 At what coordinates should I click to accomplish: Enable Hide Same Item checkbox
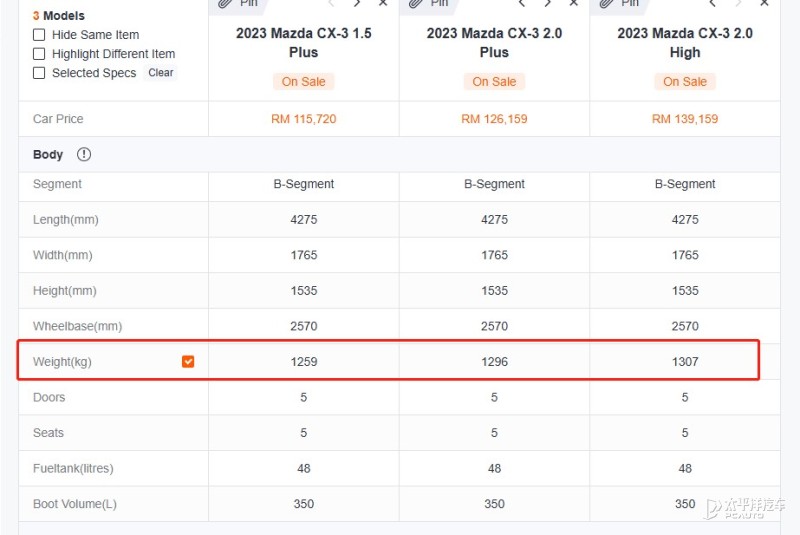point(39,35)
